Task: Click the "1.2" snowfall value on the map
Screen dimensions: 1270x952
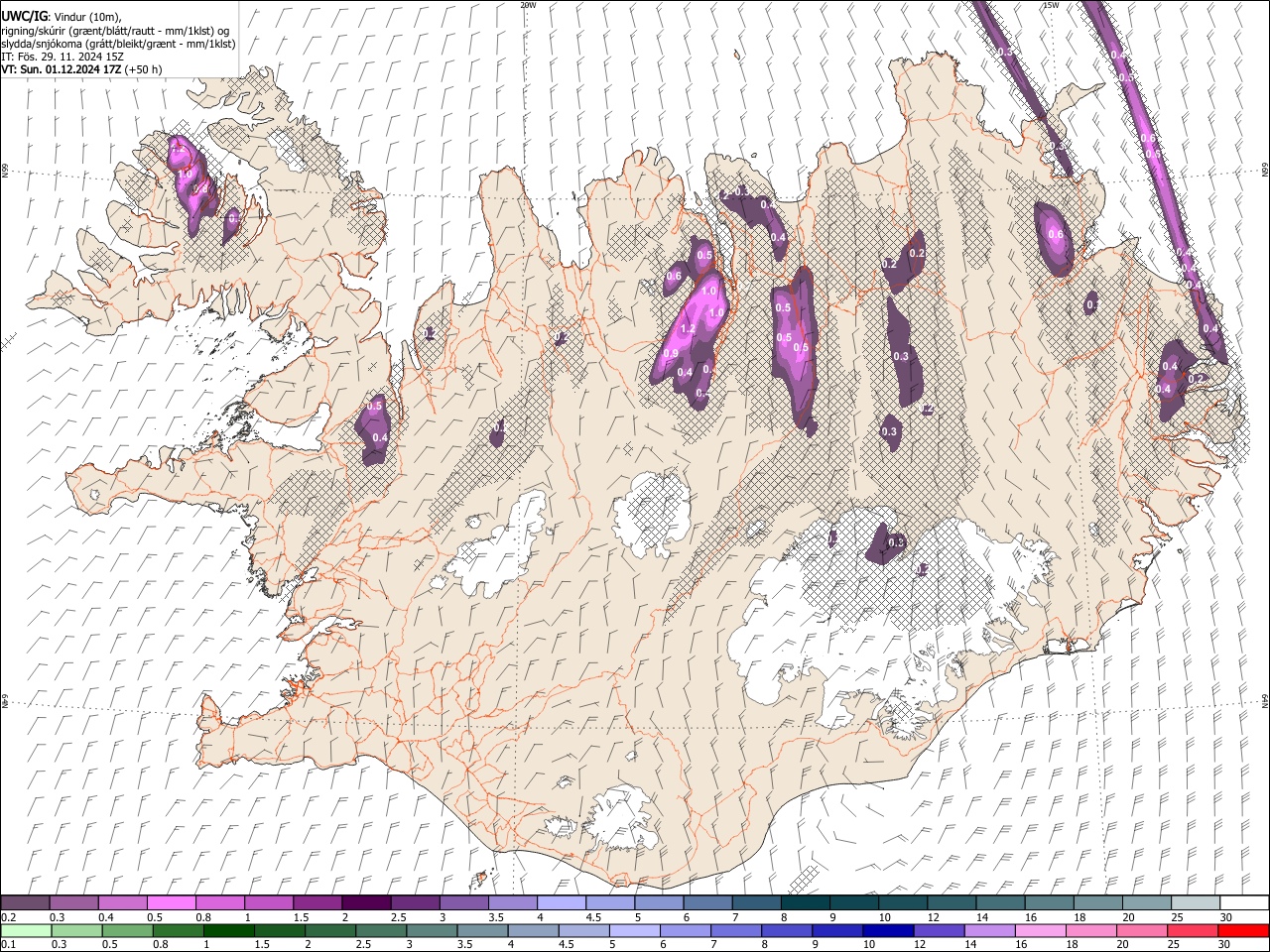Action: 687,328
